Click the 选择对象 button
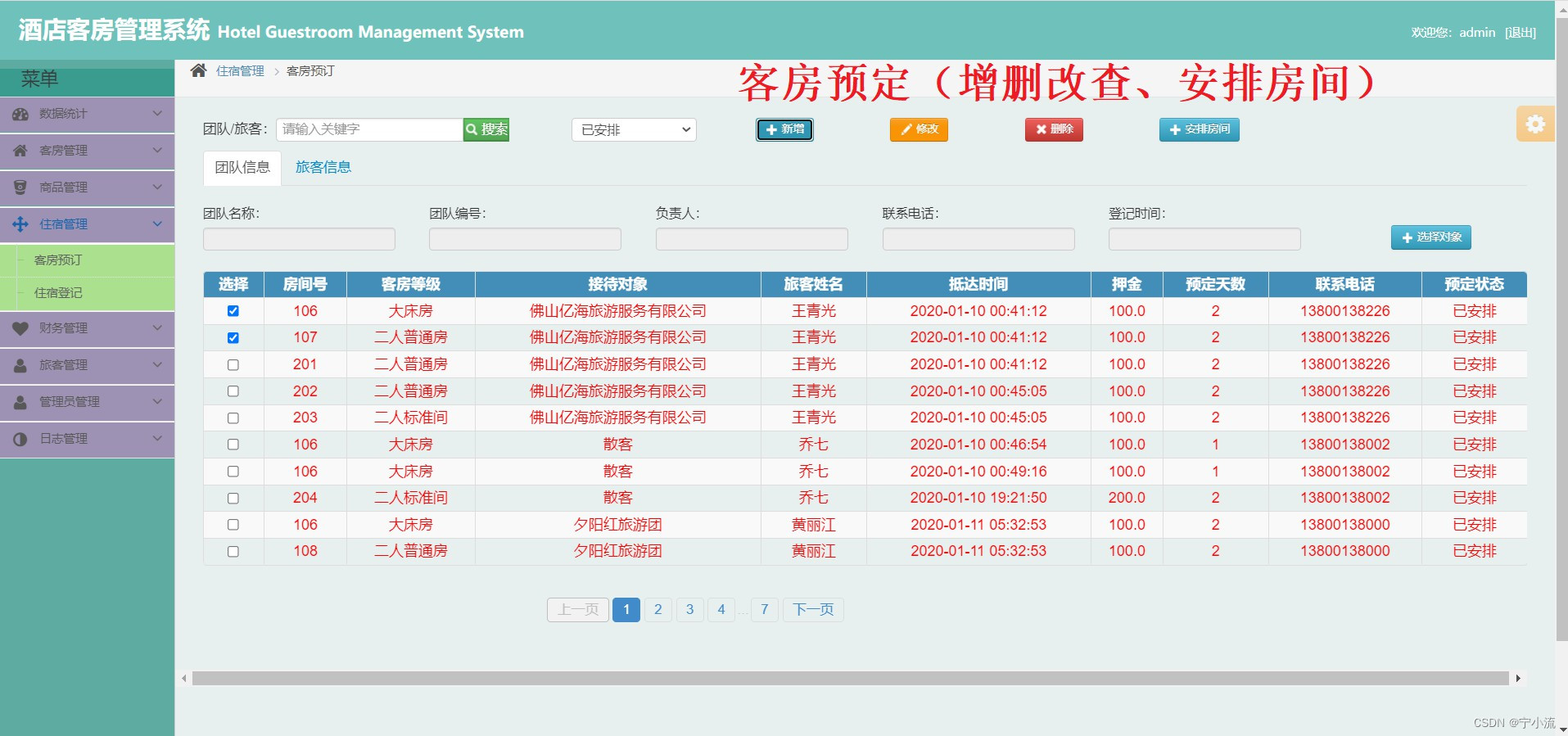 [1431, 237]
